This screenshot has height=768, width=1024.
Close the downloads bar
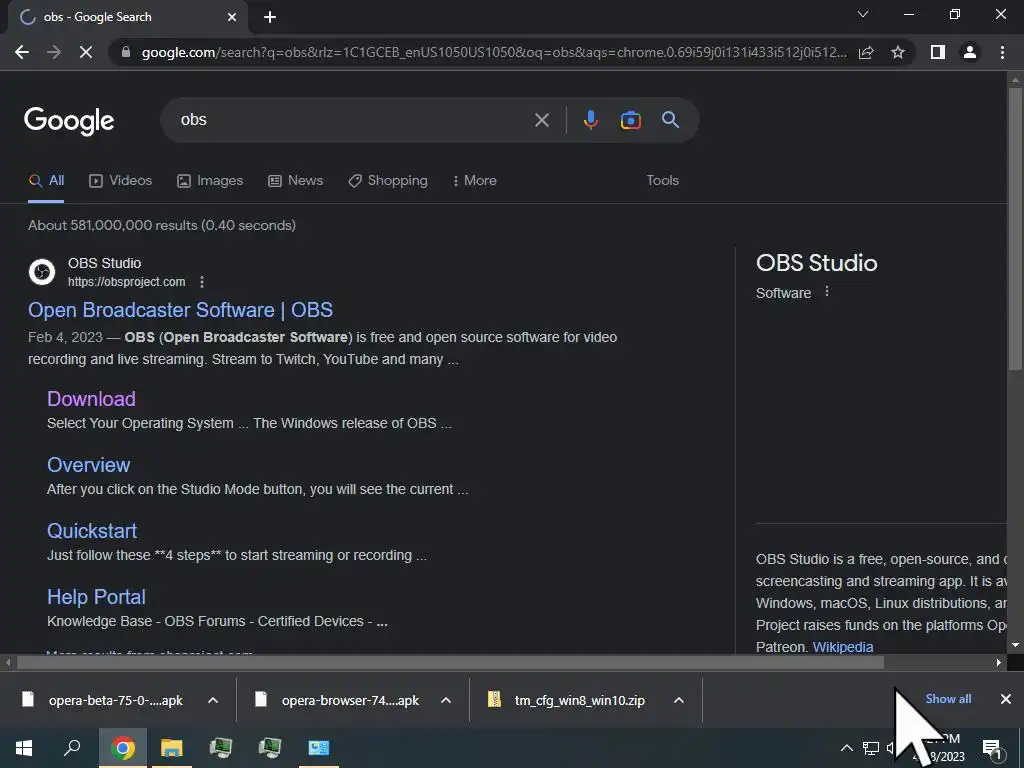point(1006,699)
